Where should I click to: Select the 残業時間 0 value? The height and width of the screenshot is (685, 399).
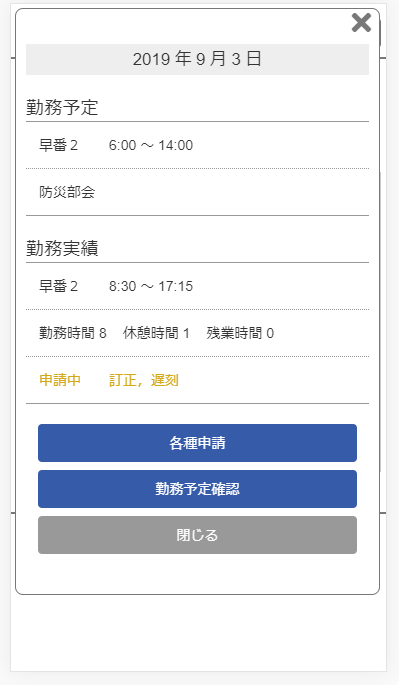pyautogui.click(x=240, y=333)
